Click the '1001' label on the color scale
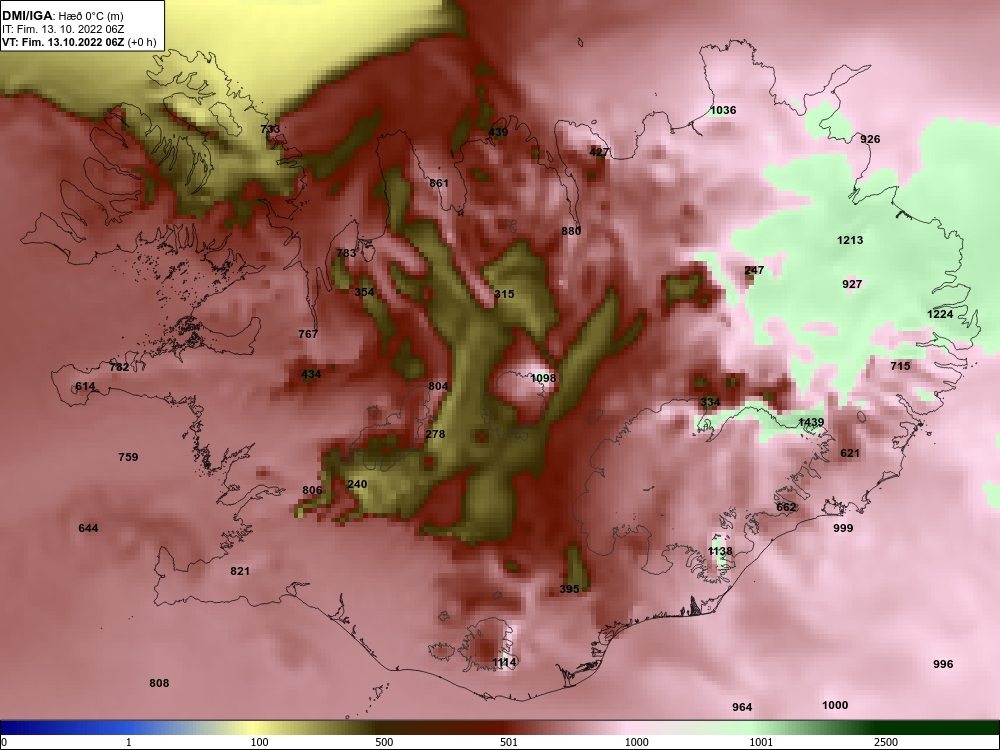 click(761, 742)
